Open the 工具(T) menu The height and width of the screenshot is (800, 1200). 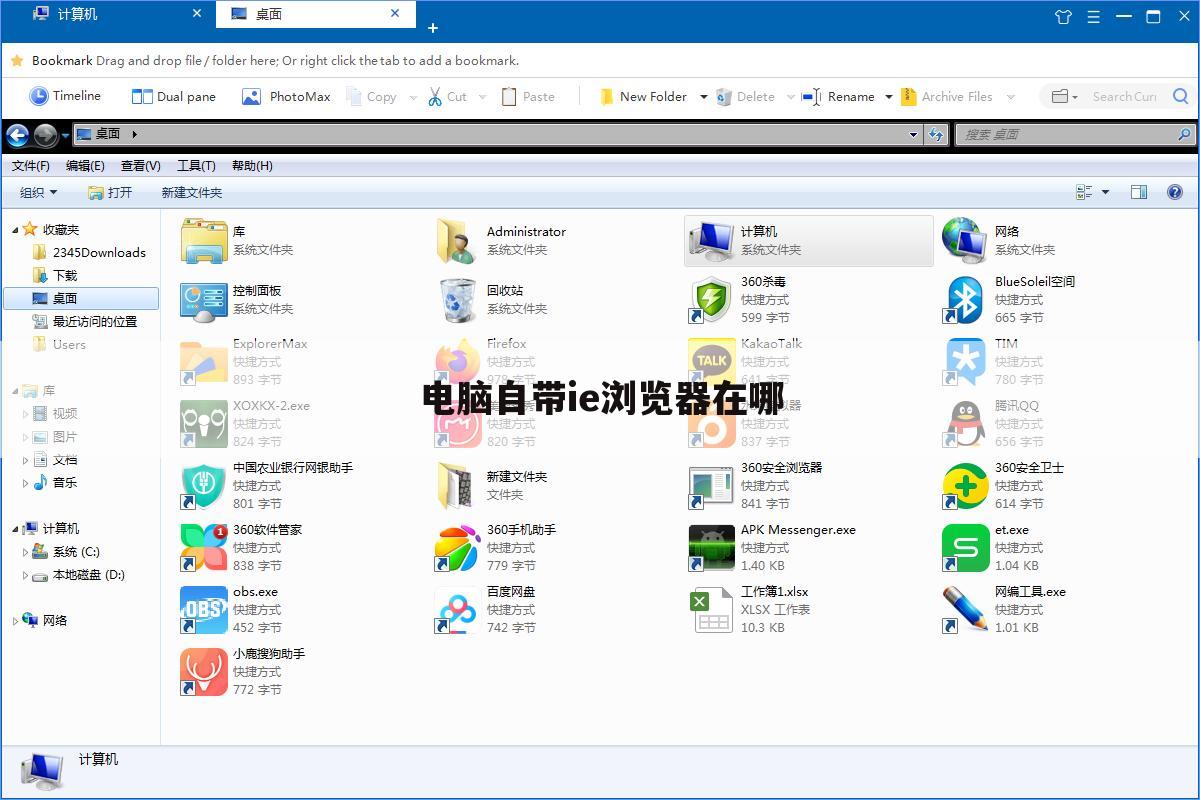tap(196, 165)
